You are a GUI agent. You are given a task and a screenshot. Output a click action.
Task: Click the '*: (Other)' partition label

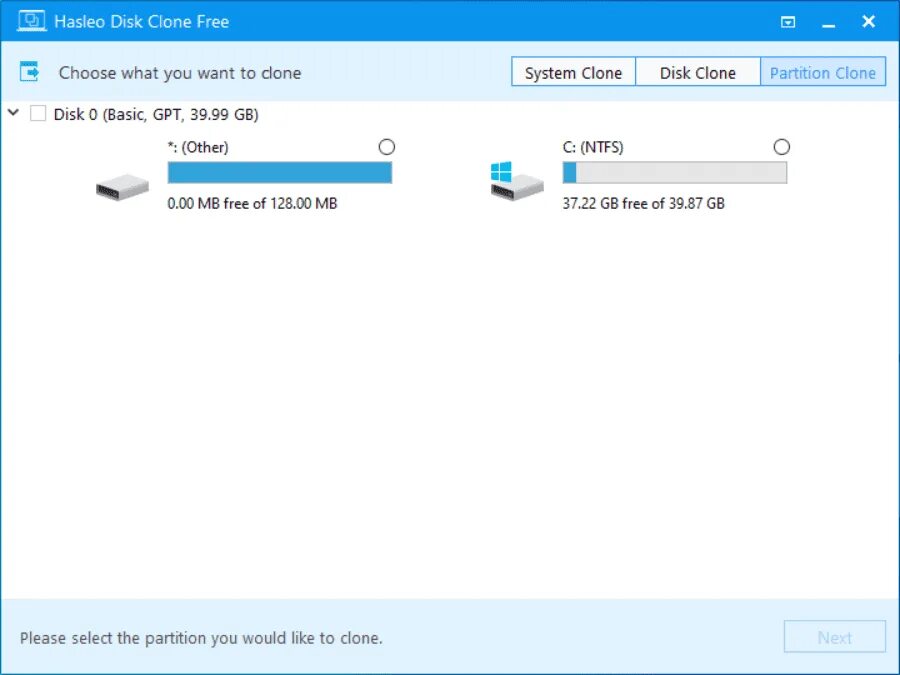[198, 148]
